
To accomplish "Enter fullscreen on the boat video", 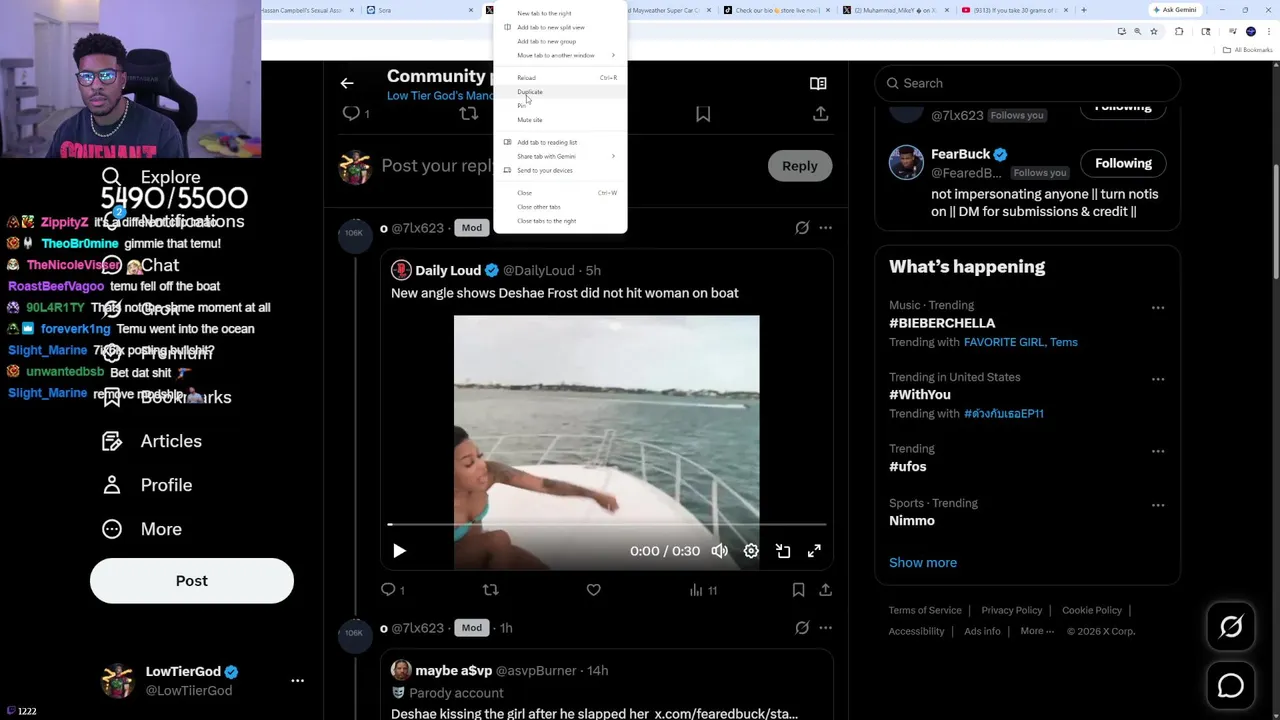I will (814, 551).
